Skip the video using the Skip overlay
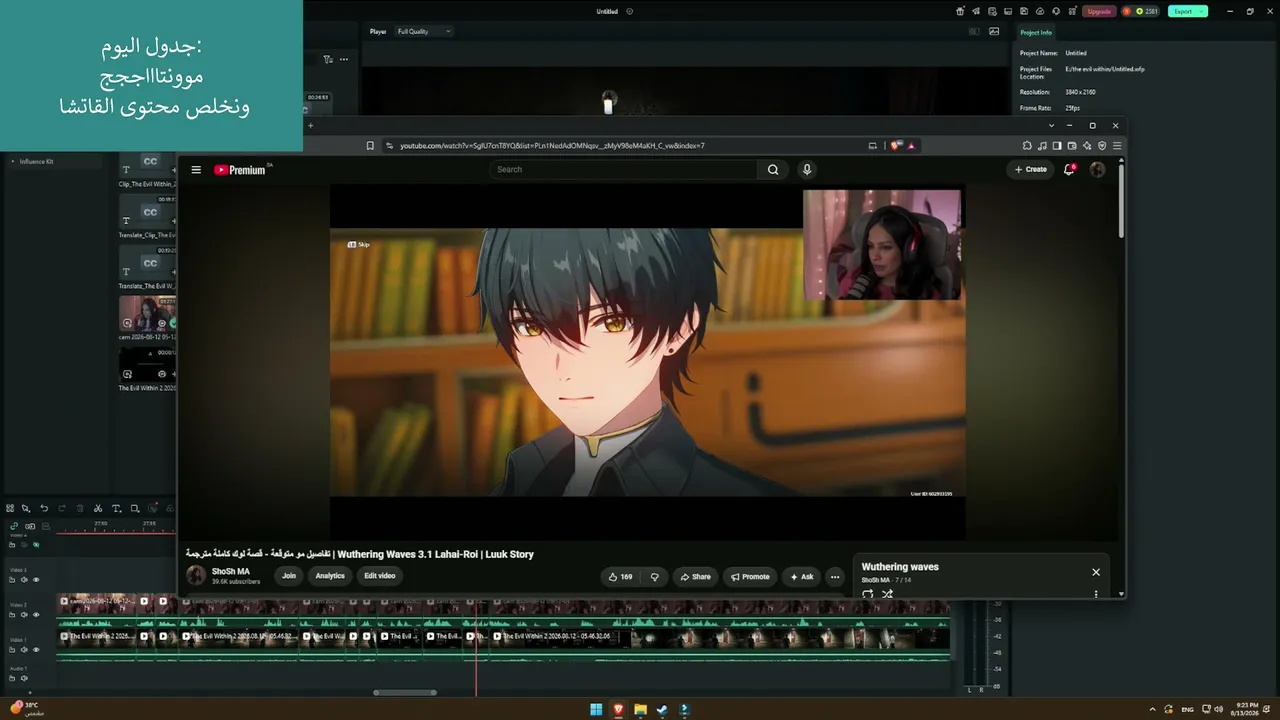 pyautogui.click(x=358, y=244)
